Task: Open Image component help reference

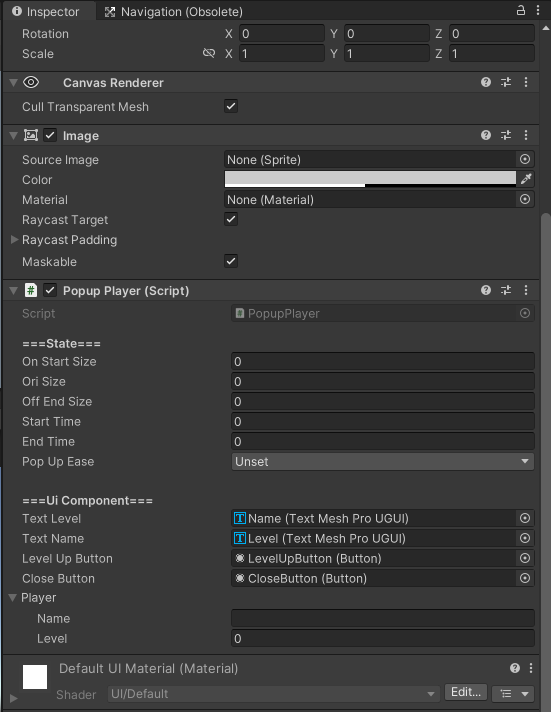Action: pos(486,135)
